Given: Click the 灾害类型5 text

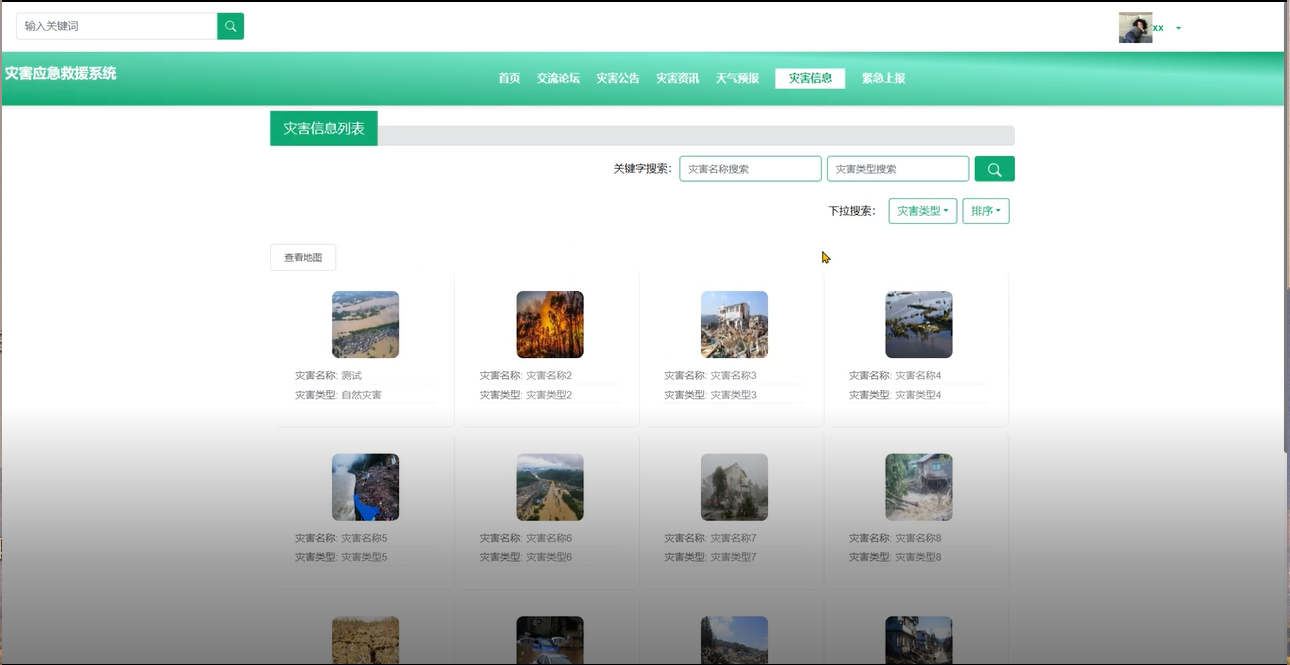Looking at the screenshot, I should pyautogui.click(x=364, y=557).
